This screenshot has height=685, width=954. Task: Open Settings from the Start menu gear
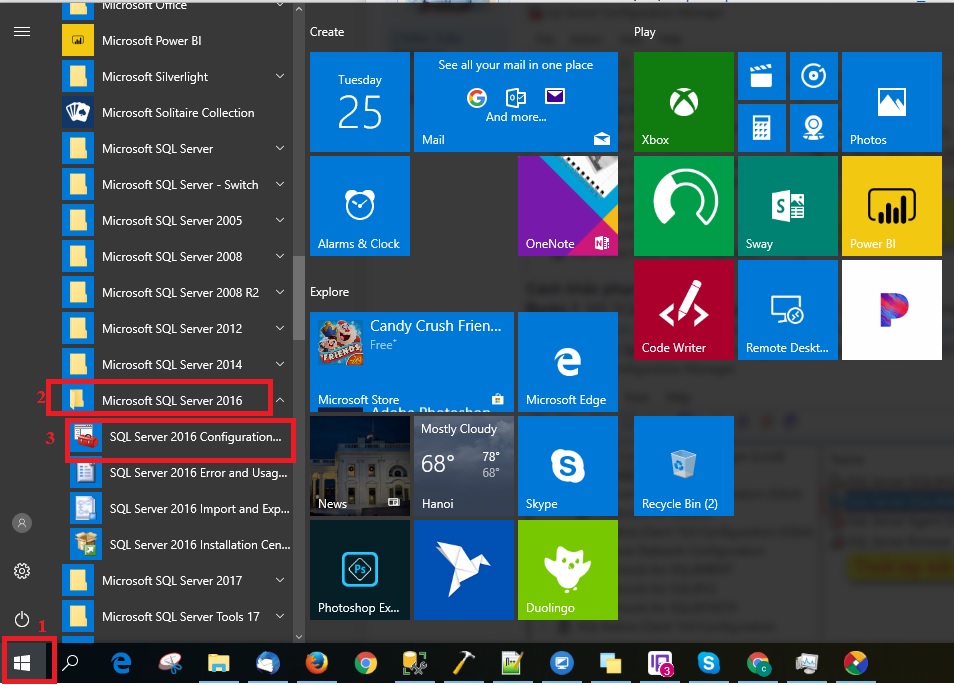click(x=22, y=571)
